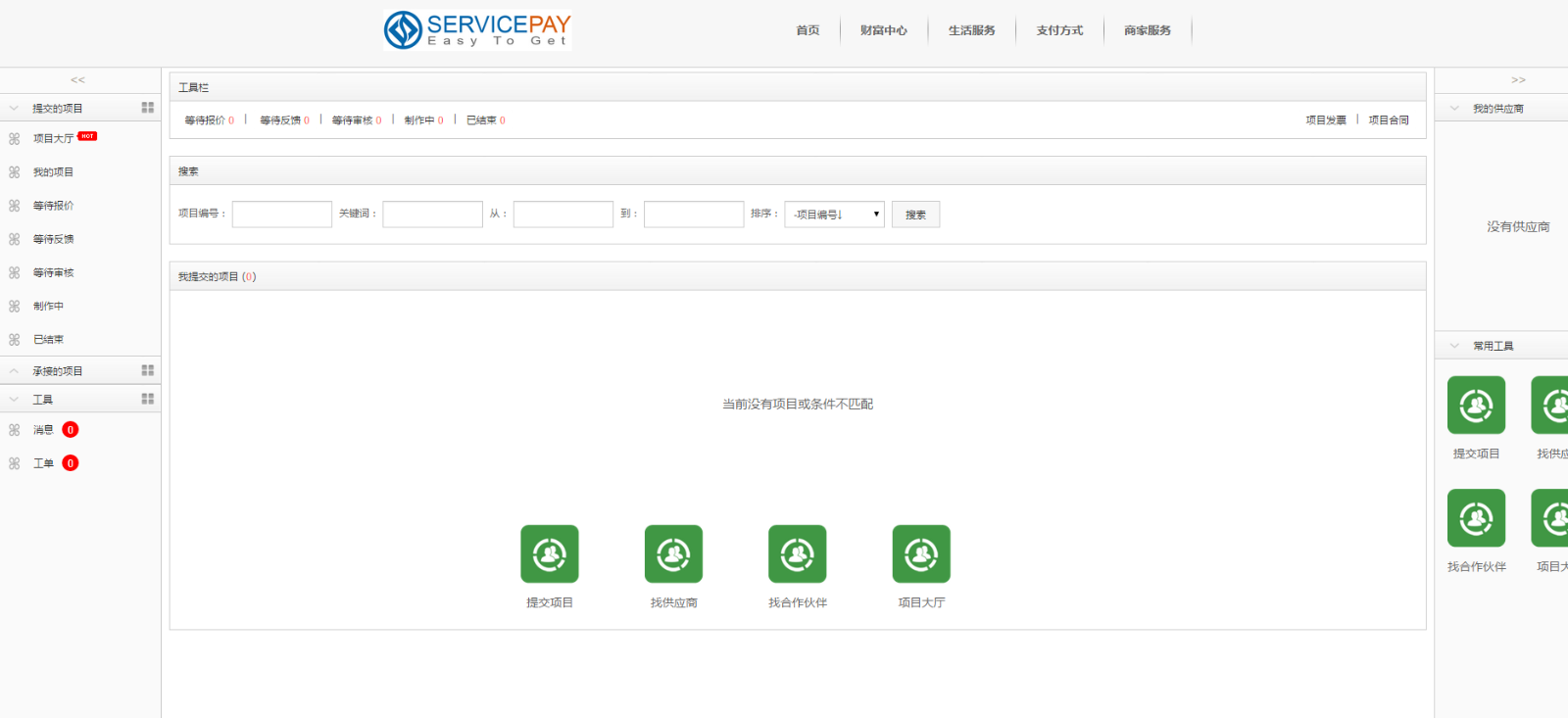
Task: Collapse the right sidebar with >> arrow
Action: tap(1518, 80)
